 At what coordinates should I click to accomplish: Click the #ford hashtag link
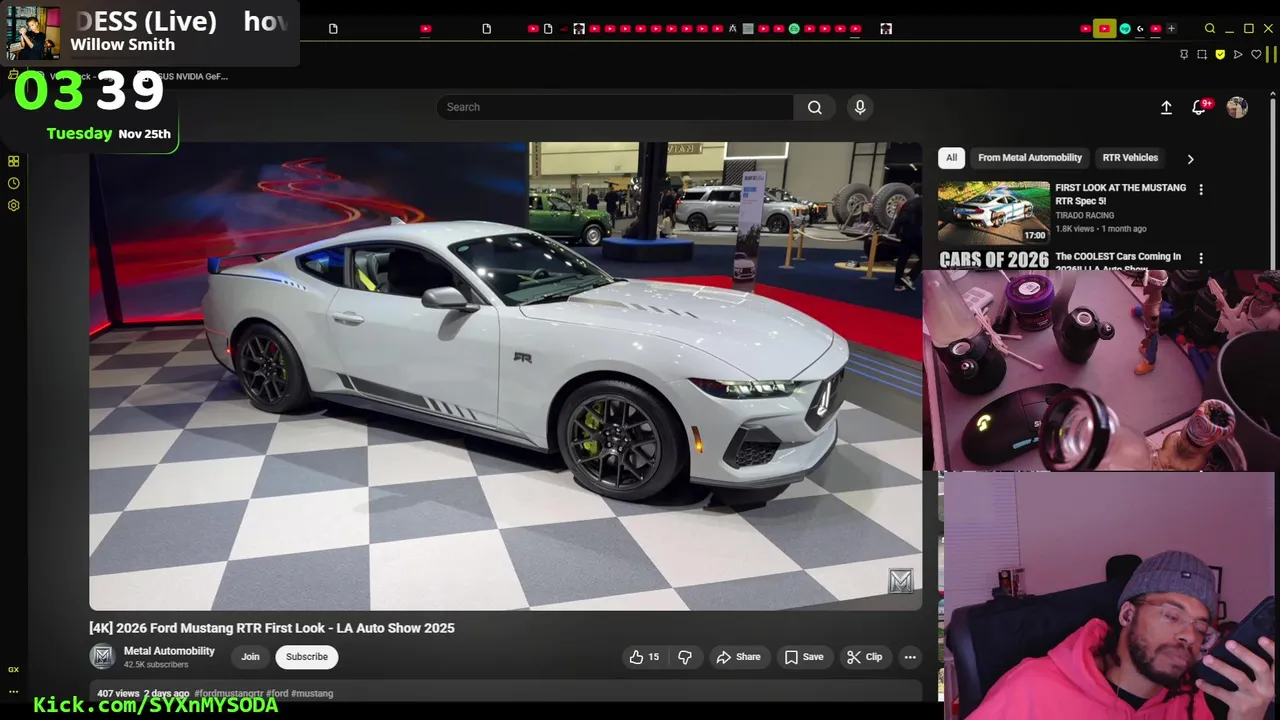(277, 693)
